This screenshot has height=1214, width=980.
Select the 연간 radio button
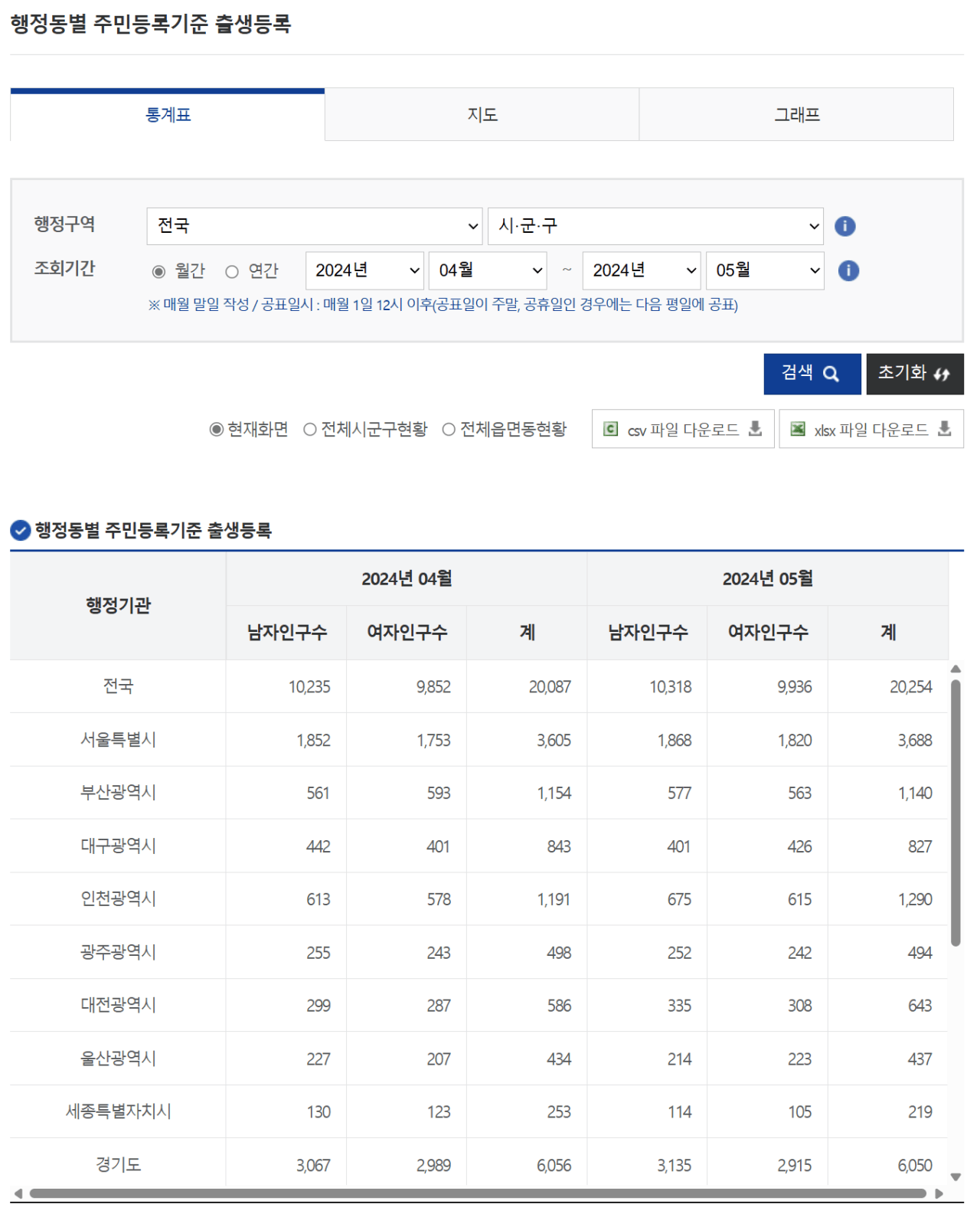pyautogui.click(x=232, y=271)
